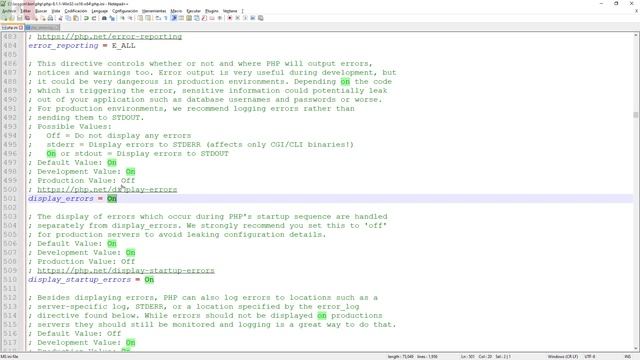Click the Paste toolbar icon

pyautogui.click(x=76, y=18)
